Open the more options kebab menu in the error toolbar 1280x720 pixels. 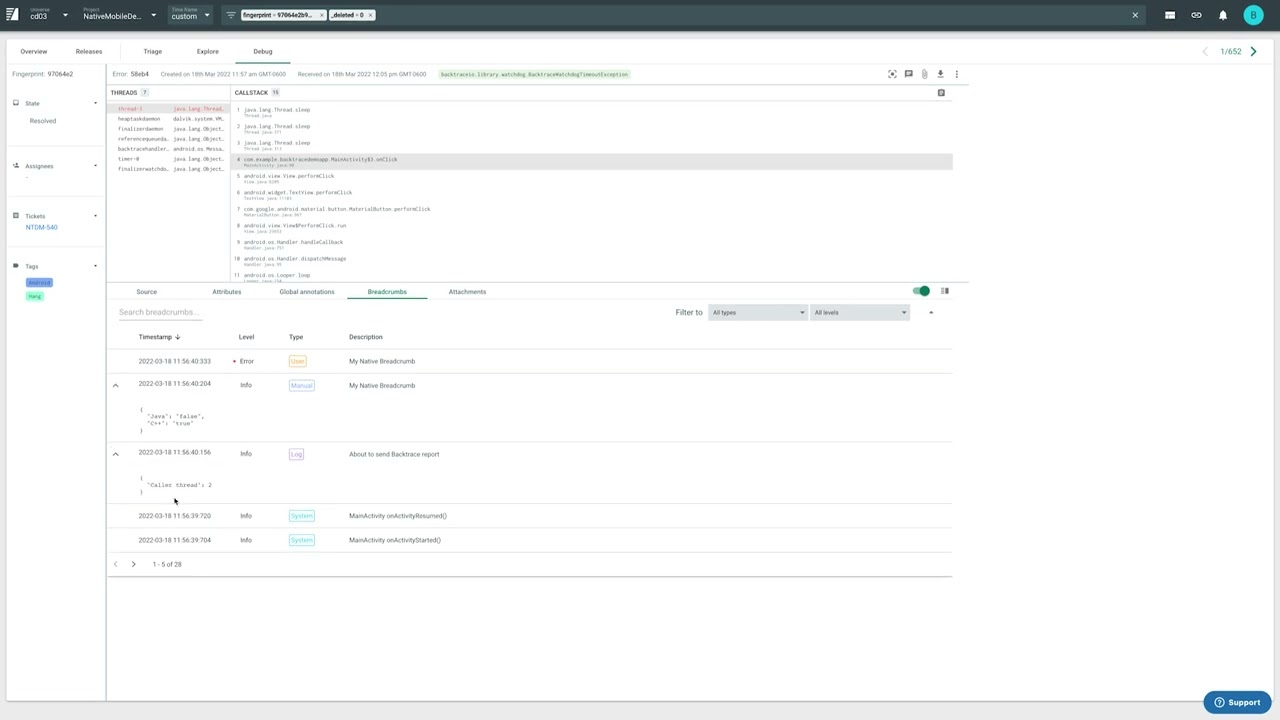(956, 74)
